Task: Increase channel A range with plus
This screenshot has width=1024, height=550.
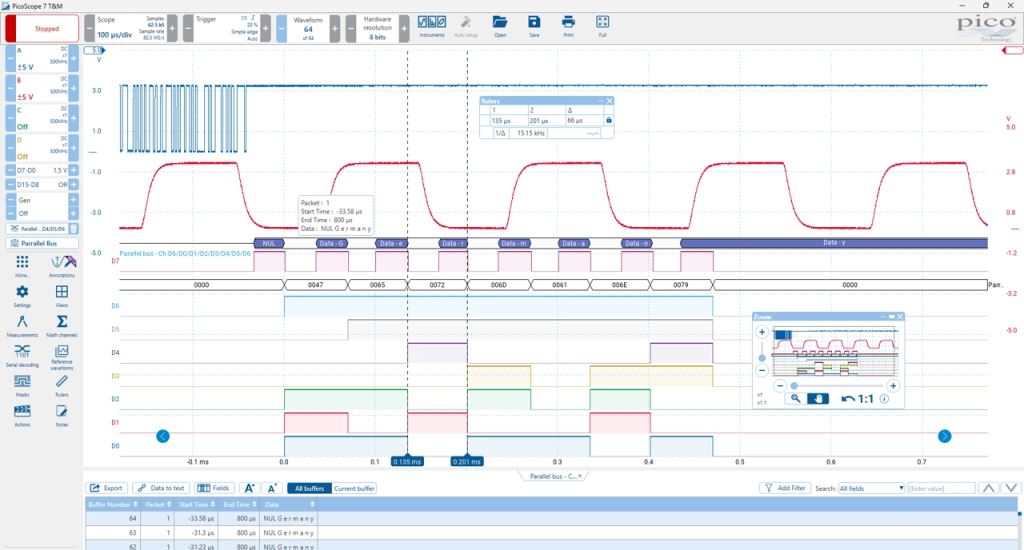Action: coord(74,59)
